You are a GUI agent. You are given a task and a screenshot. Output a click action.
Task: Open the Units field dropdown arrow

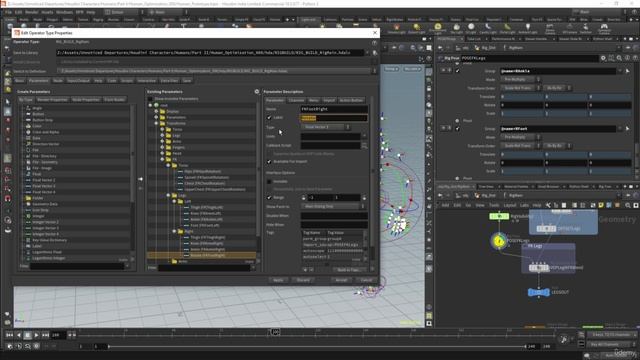[364, 136]
